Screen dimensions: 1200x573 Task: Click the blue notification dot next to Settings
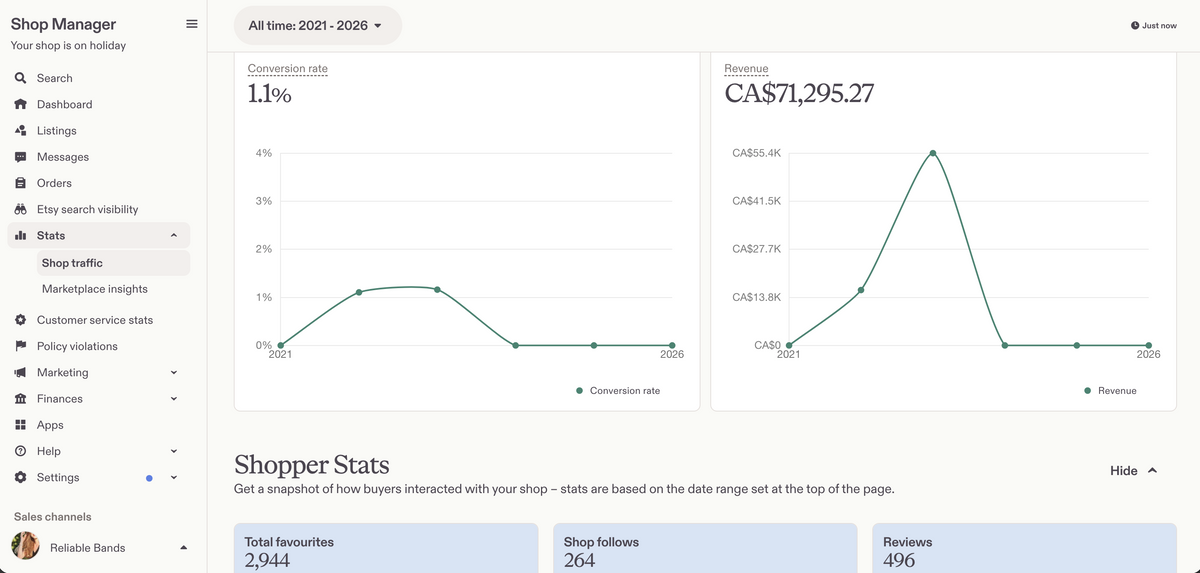(149, 478)
